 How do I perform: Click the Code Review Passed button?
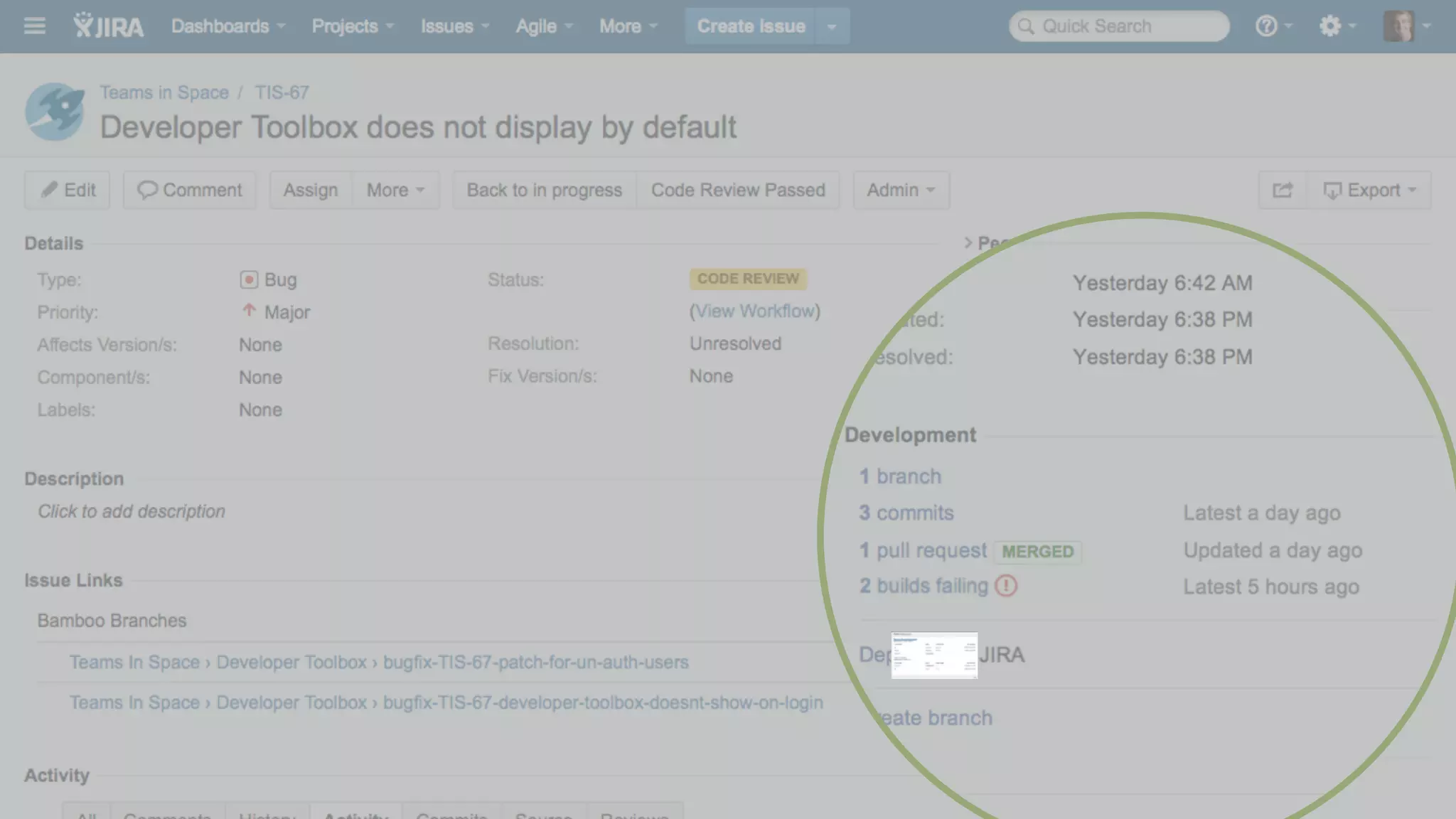(738, 191)
